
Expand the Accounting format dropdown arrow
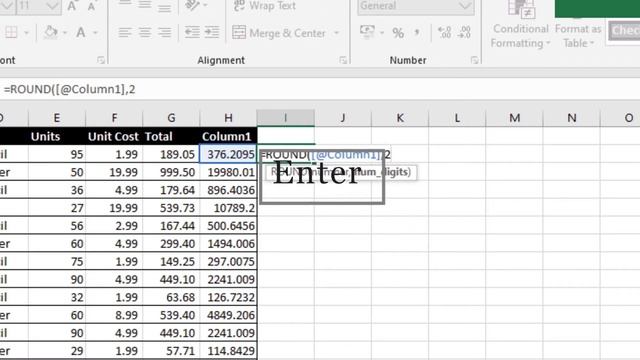(x=382, y=33)
